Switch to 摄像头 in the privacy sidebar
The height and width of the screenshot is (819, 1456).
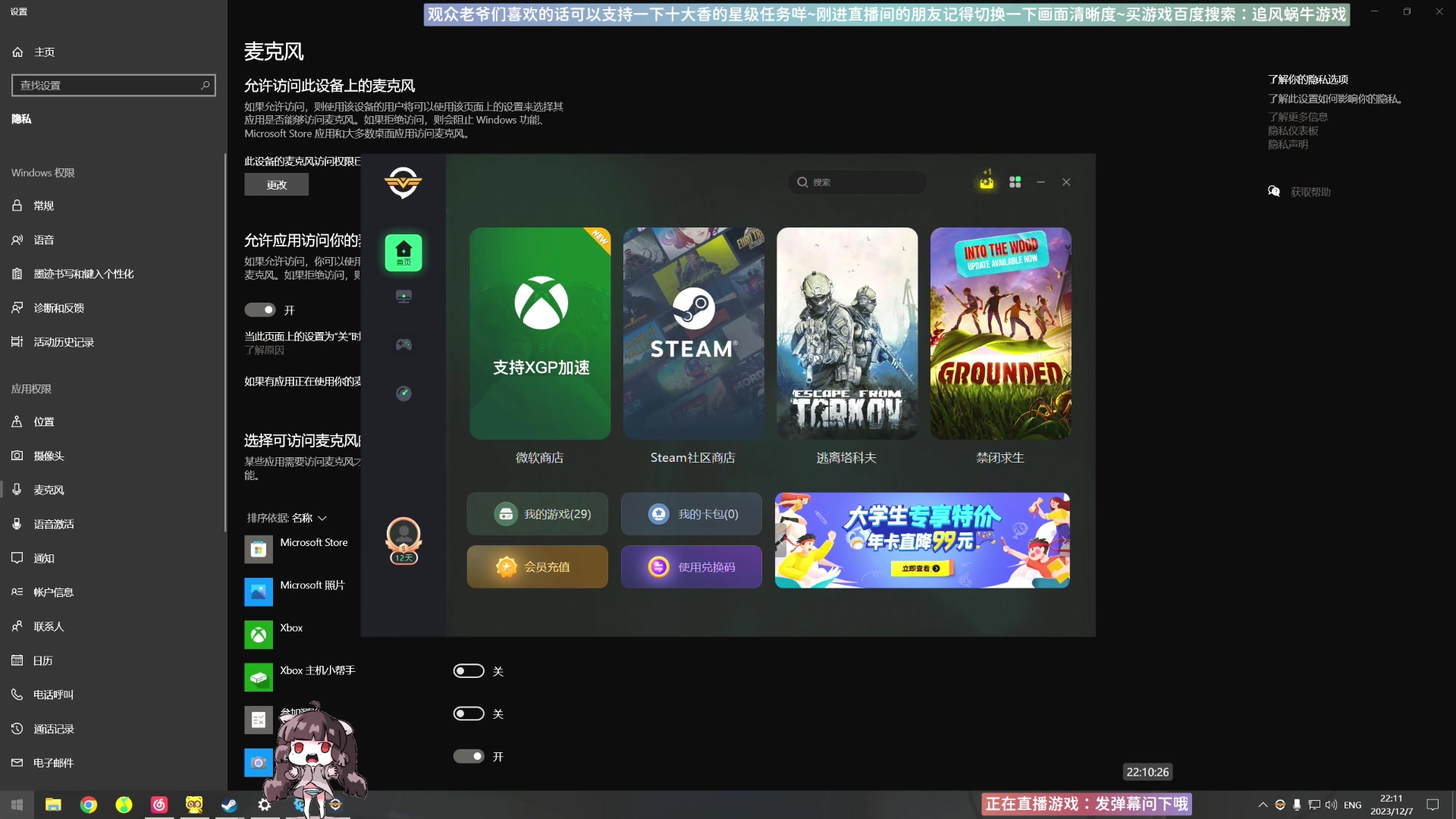[49, 456]
